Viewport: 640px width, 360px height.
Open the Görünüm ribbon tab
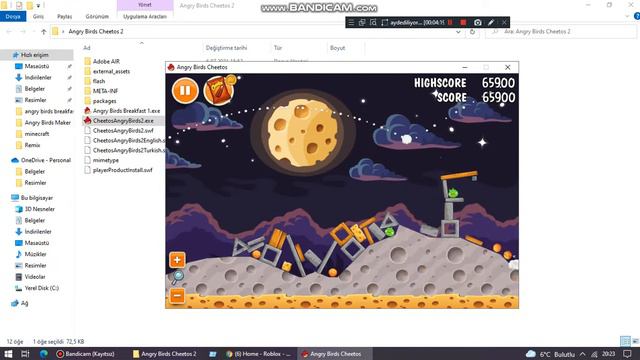click(97, 16)
